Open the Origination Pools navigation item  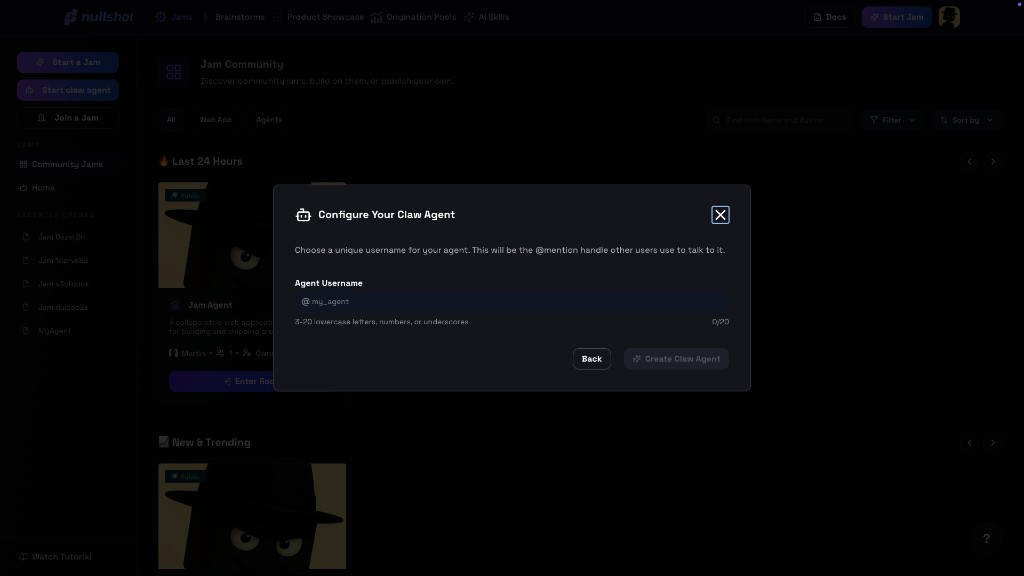[413, 17]
